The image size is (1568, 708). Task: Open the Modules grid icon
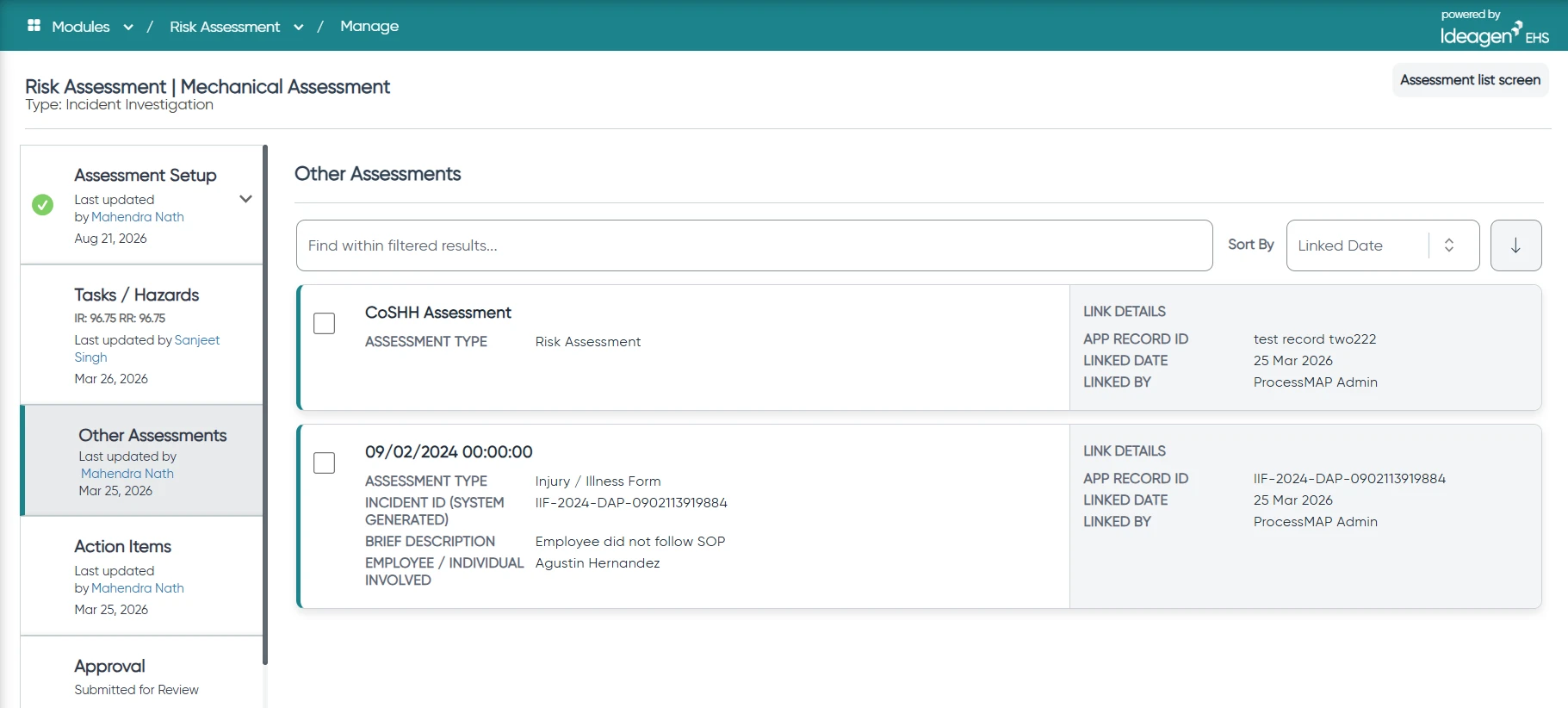(34, 25)
